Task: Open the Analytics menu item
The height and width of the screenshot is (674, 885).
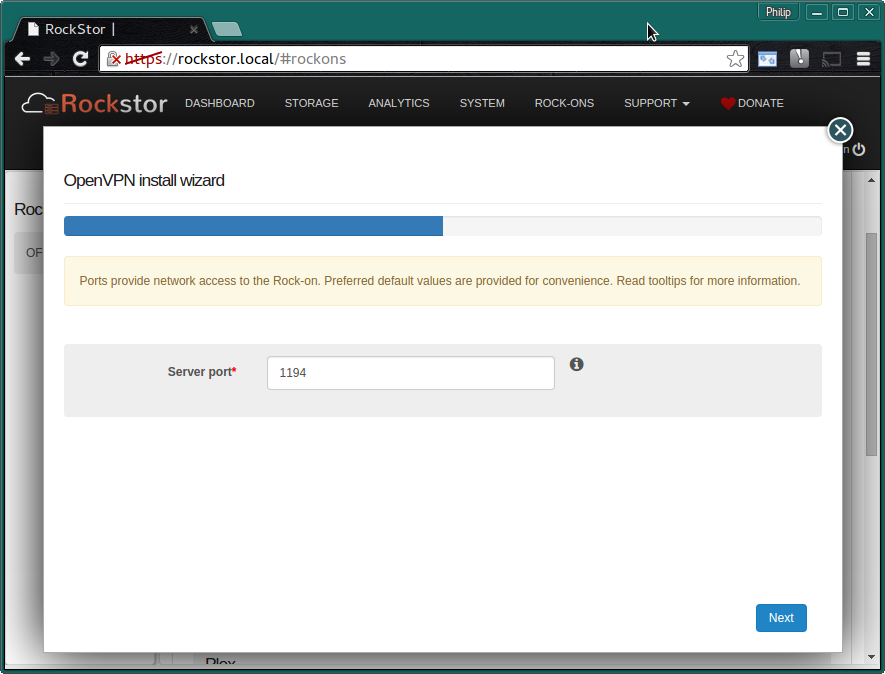Action: coord(399,103)
